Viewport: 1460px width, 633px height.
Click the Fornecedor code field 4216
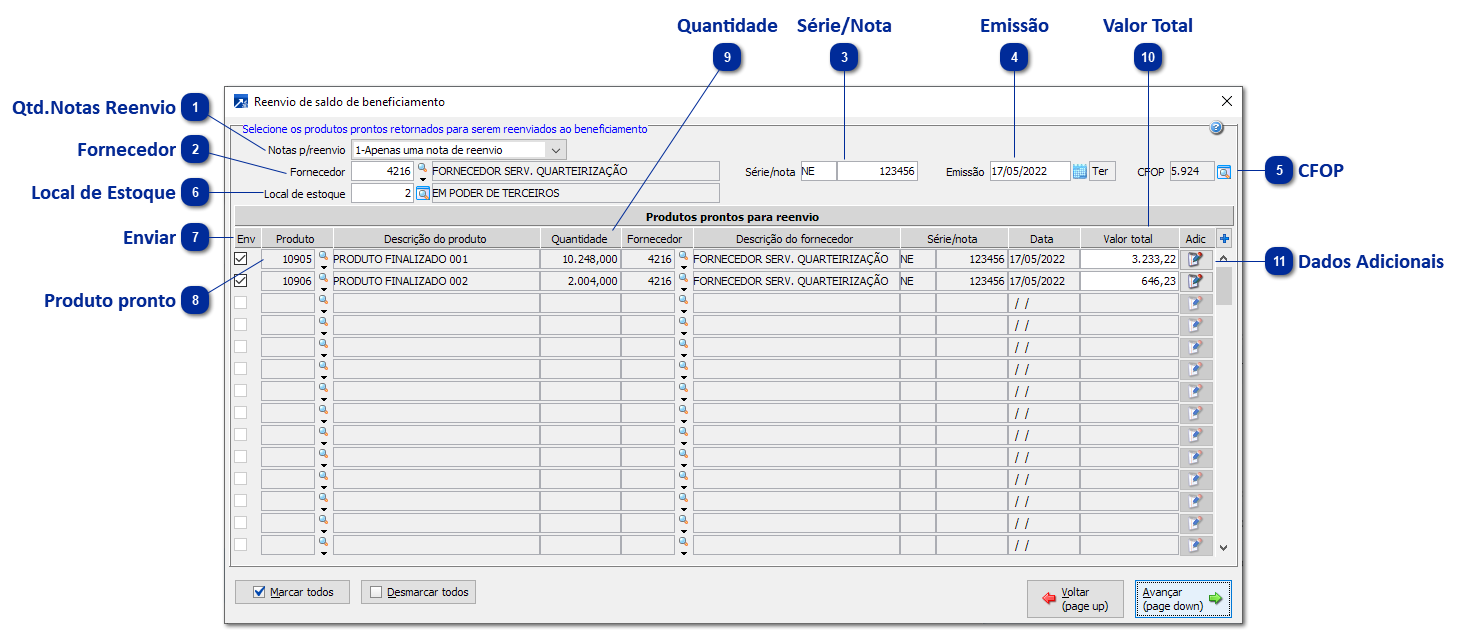[x=383, y=171]
